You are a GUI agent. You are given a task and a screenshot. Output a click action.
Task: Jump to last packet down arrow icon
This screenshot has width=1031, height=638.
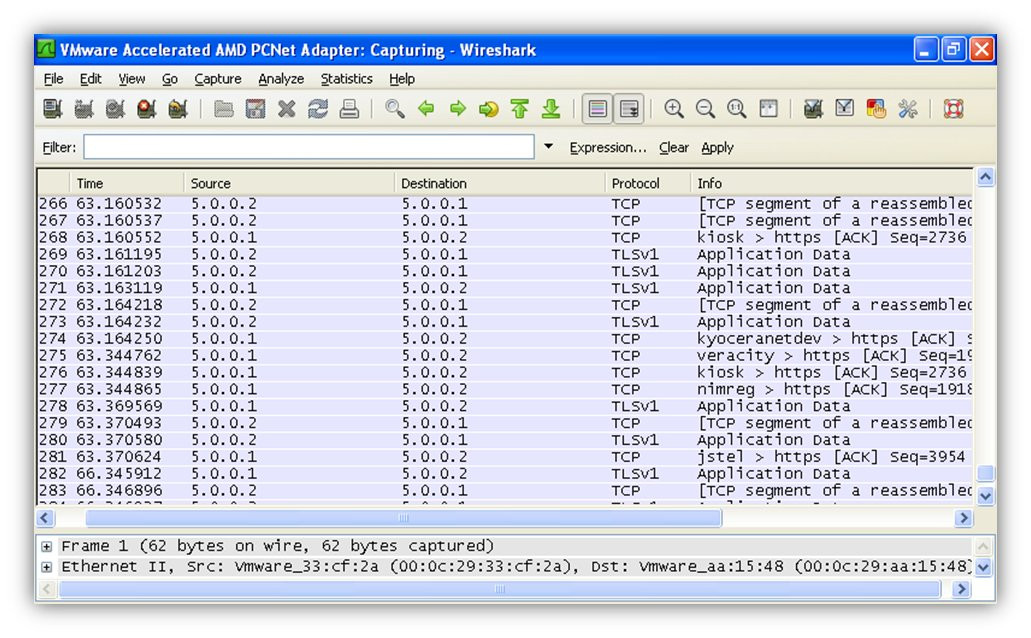pyautogui.click(x=551, y=109)
